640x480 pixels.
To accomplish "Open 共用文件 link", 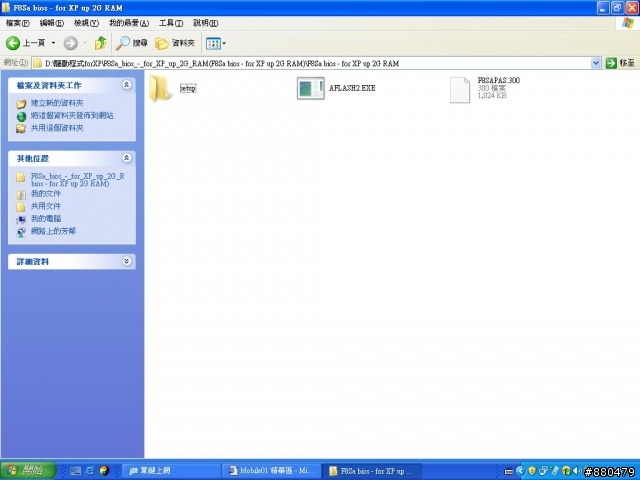I will [x=46, y=206].
